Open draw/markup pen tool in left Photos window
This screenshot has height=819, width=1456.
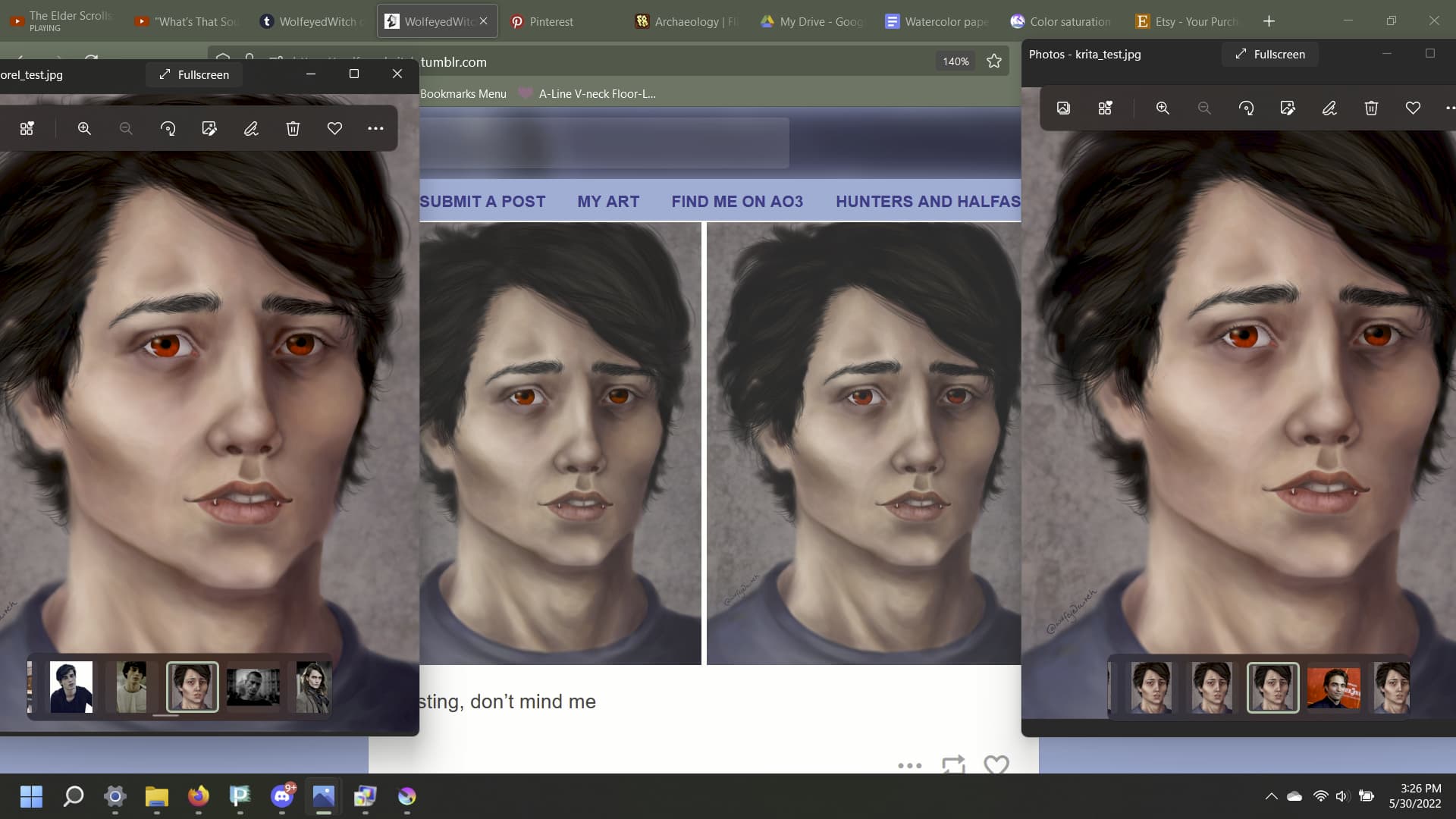pos(251,129)
